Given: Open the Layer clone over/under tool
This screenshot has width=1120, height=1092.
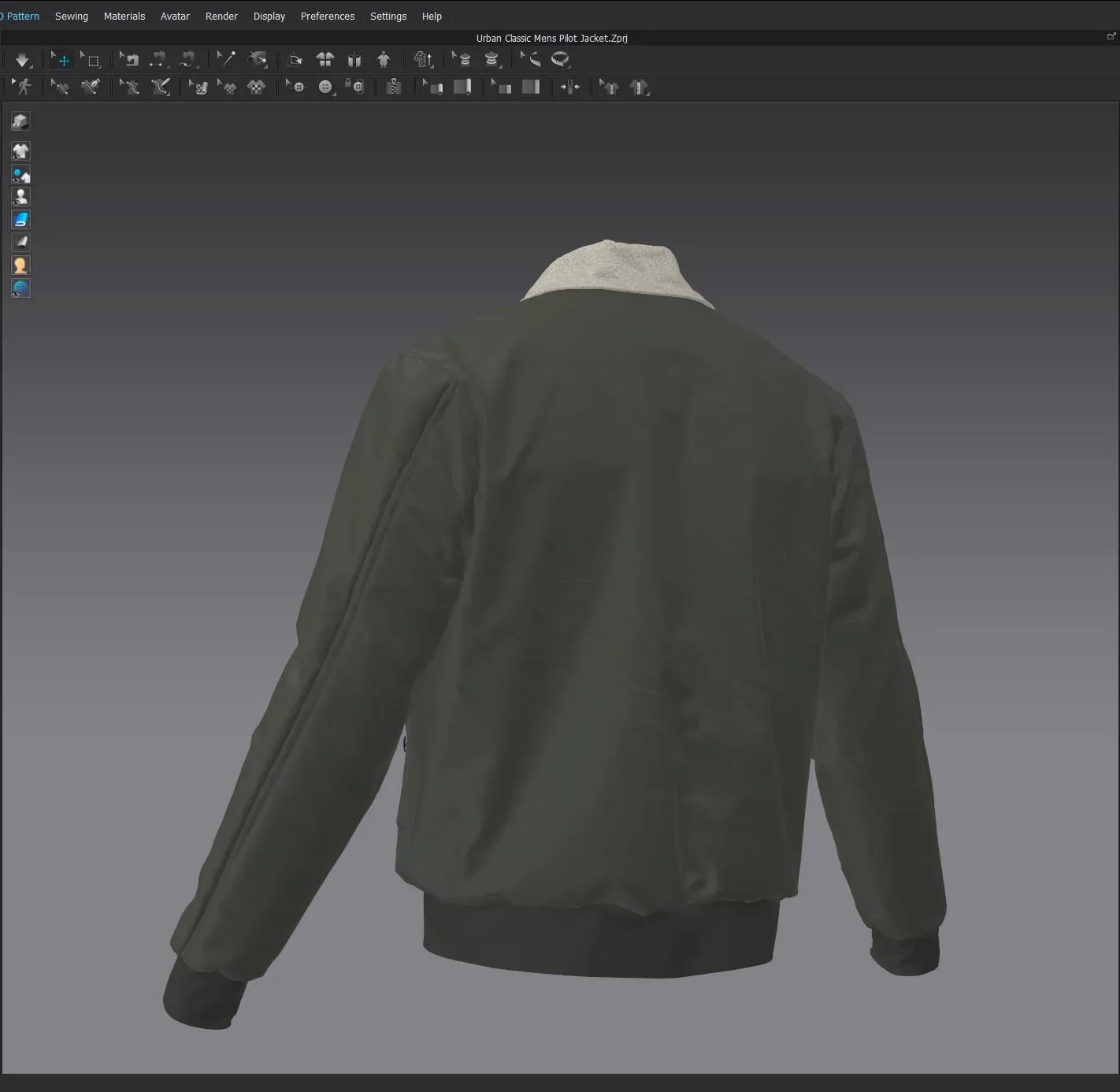Looking at the screenshot, I should [423, 60].
